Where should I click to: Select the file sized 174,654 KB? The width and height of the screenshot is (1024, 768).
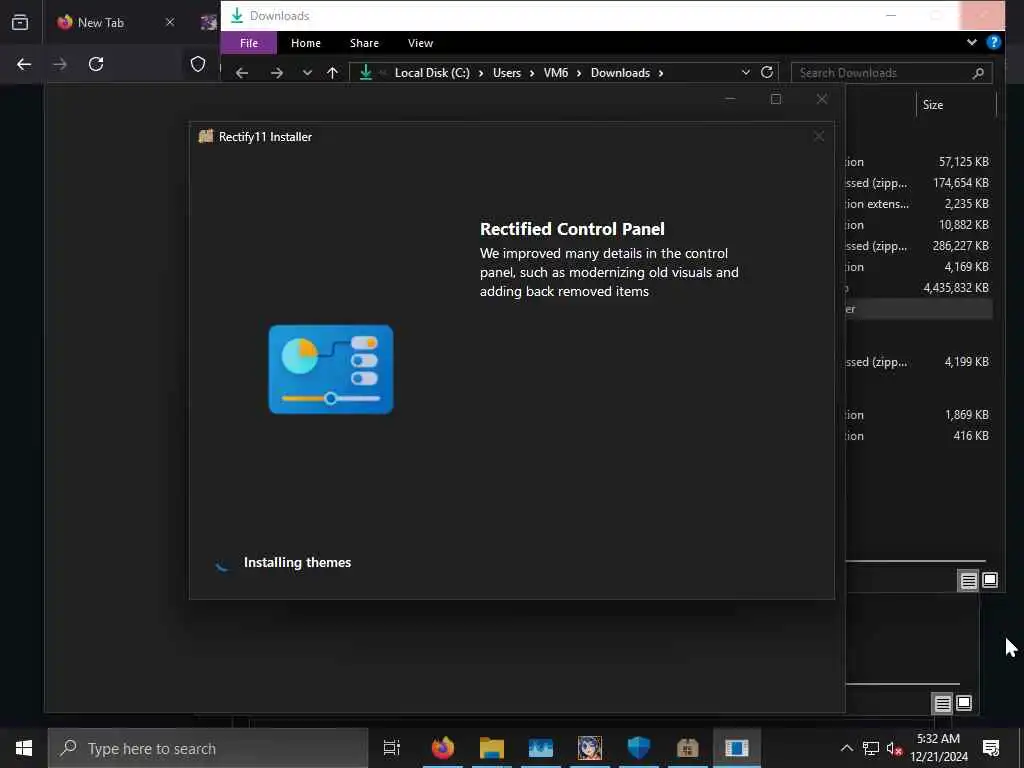pos(919,183)
